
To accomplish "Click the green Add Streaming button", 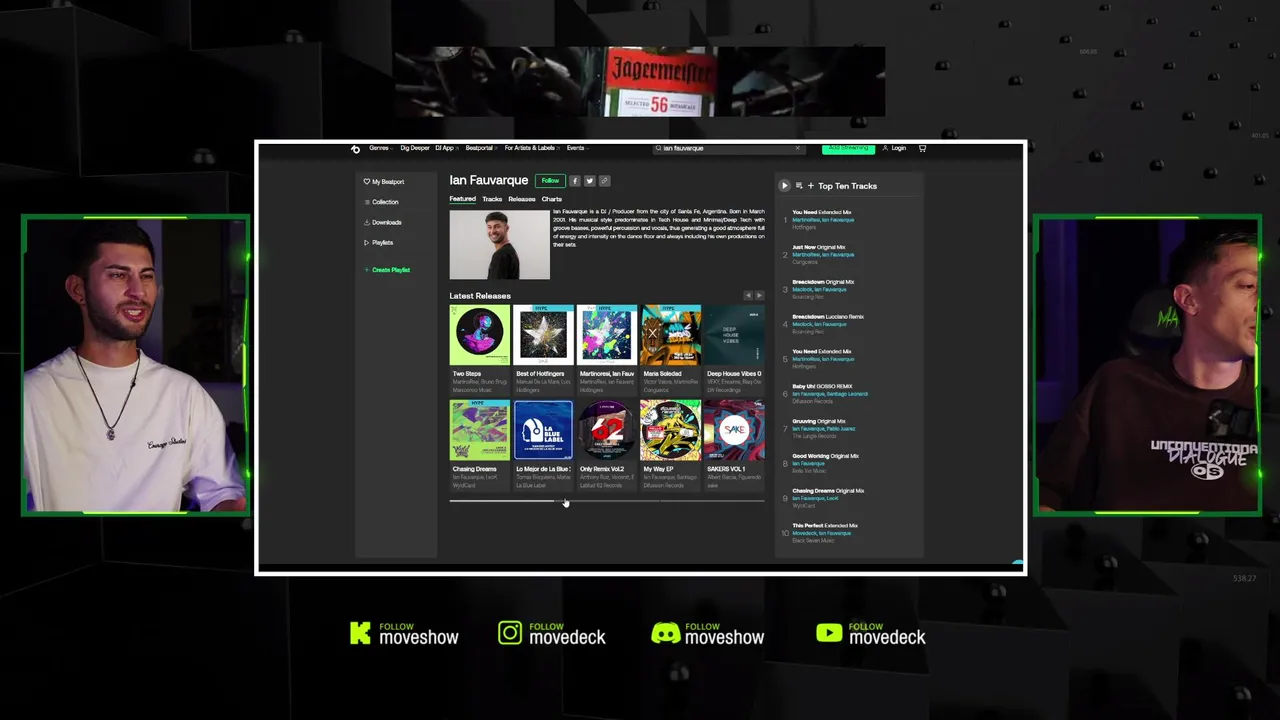I will pos(848,148).
